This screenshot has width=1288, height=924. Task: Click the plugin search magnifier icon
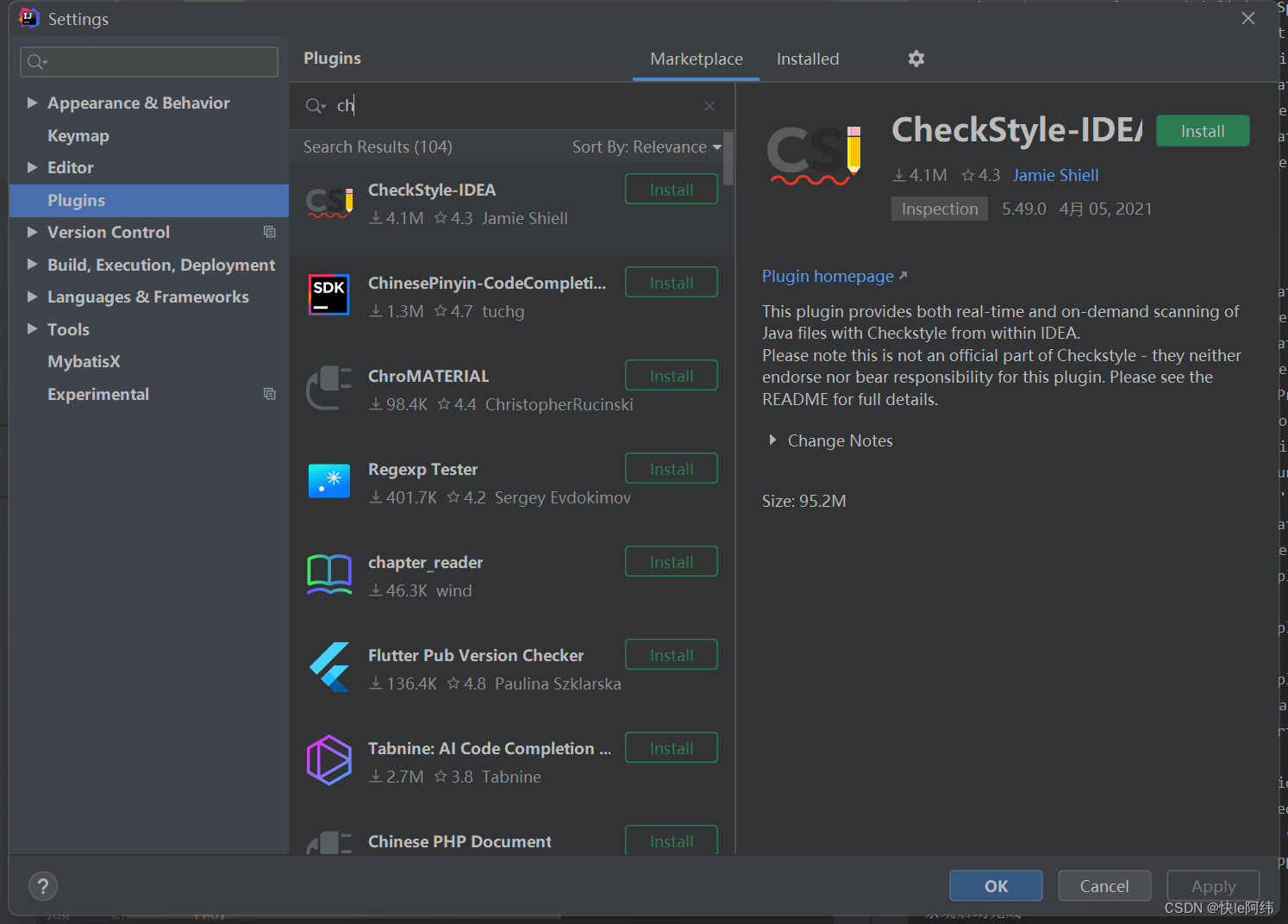tap(316, 106)
